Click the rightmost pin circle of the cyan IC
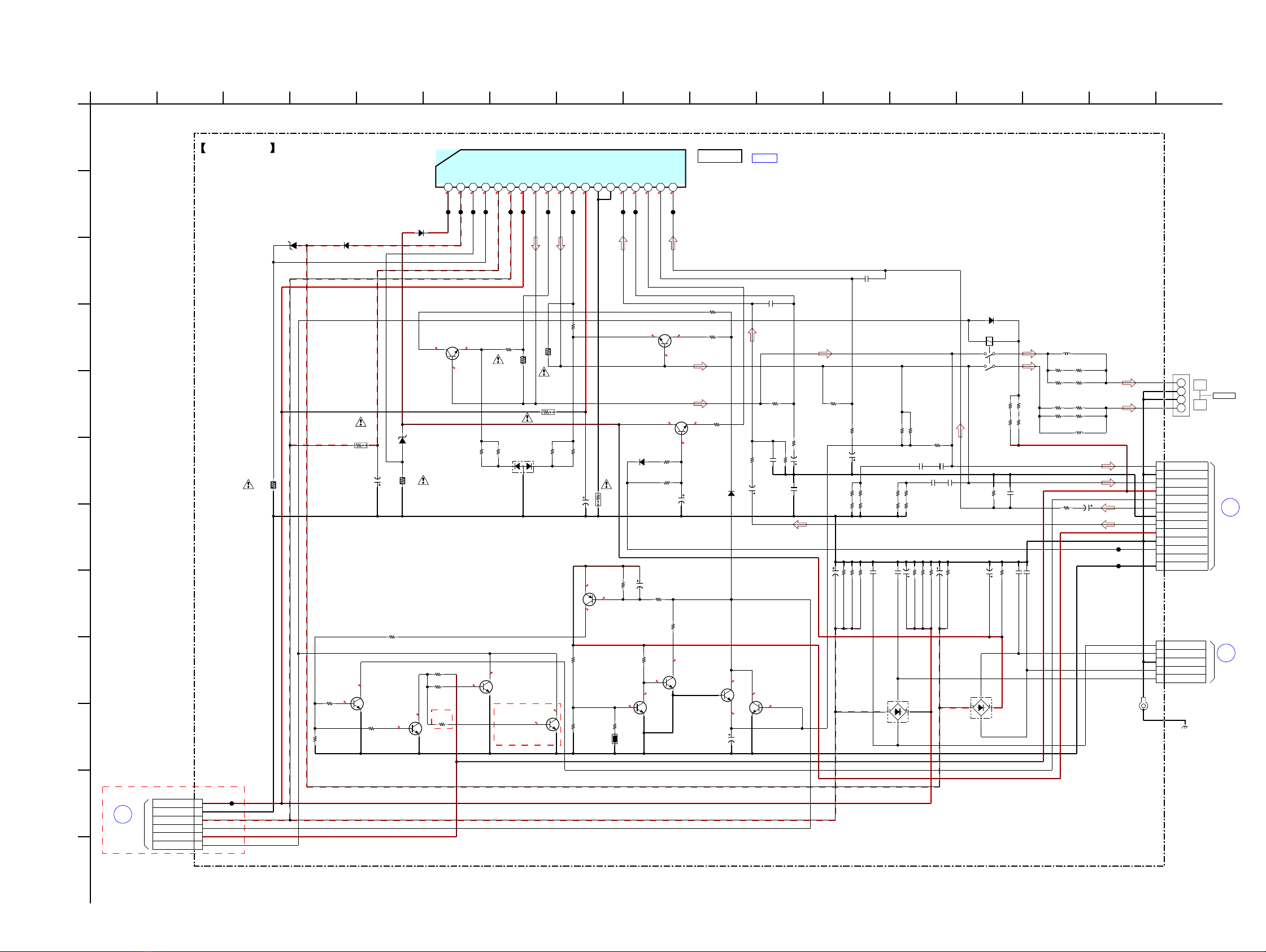The height and width of the screenshot is (952, 1266). (x=673, y=187)
